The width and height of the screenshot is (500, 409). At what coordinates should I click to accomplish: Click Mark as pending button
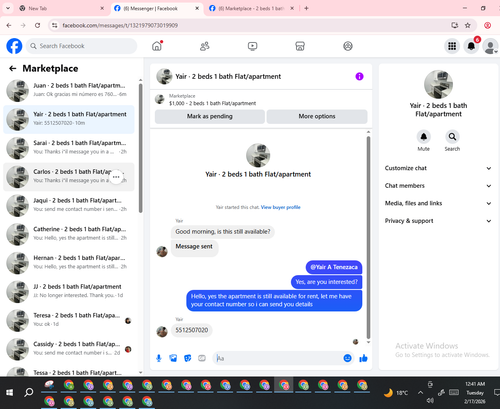point(210,117)
